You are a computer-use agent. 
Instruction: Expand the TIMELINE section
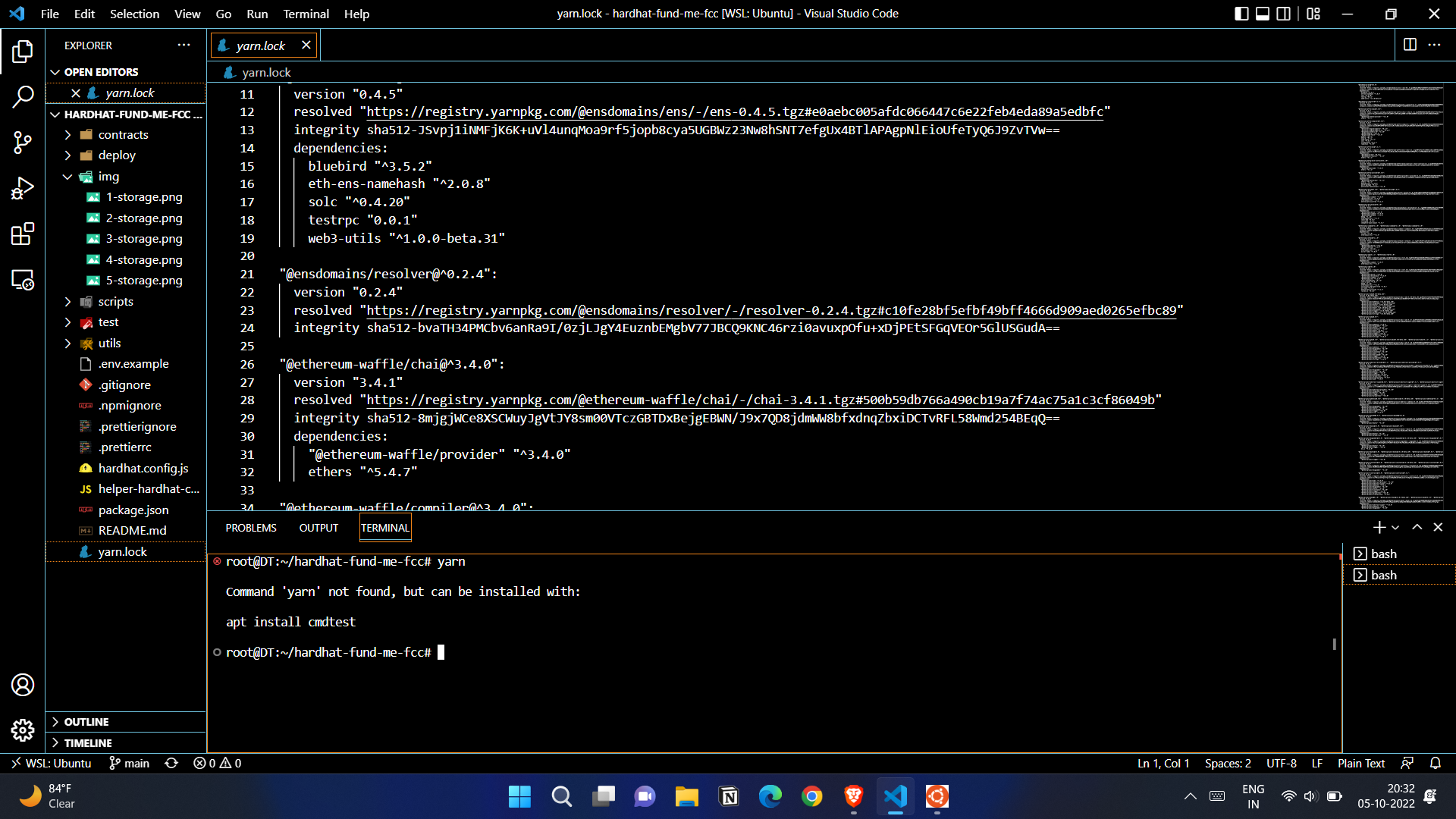pos(125,743)
